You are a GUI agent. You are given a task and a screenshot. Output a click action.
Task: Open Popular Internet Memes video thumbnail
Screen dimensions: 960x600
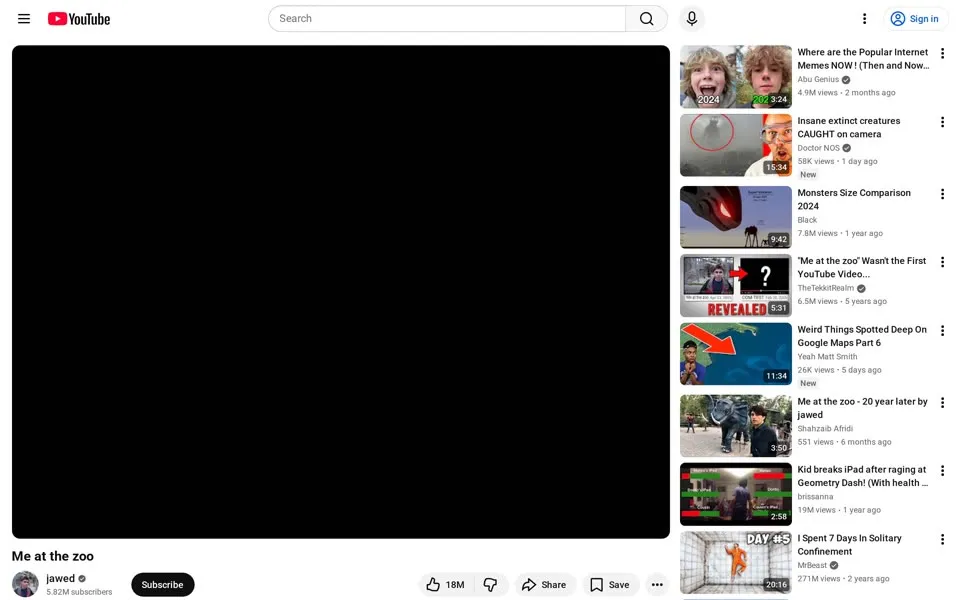click(x=735, y=77)
